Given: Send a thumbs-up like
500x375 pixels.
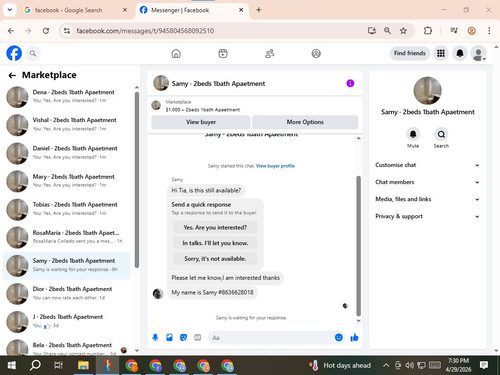Looking at the screenshot, I should click(x=354, y=337).
